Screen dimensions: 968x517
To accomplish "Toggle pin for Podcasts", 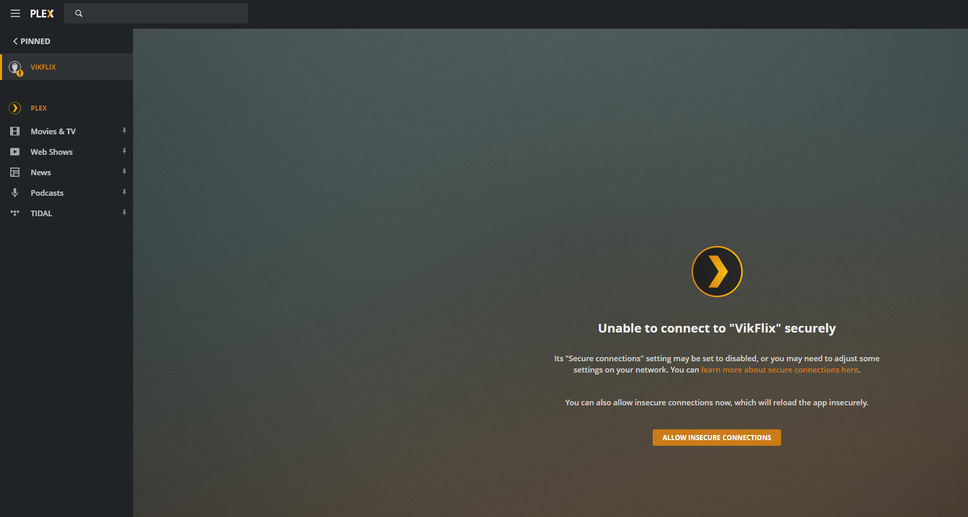I will (124, 192).
